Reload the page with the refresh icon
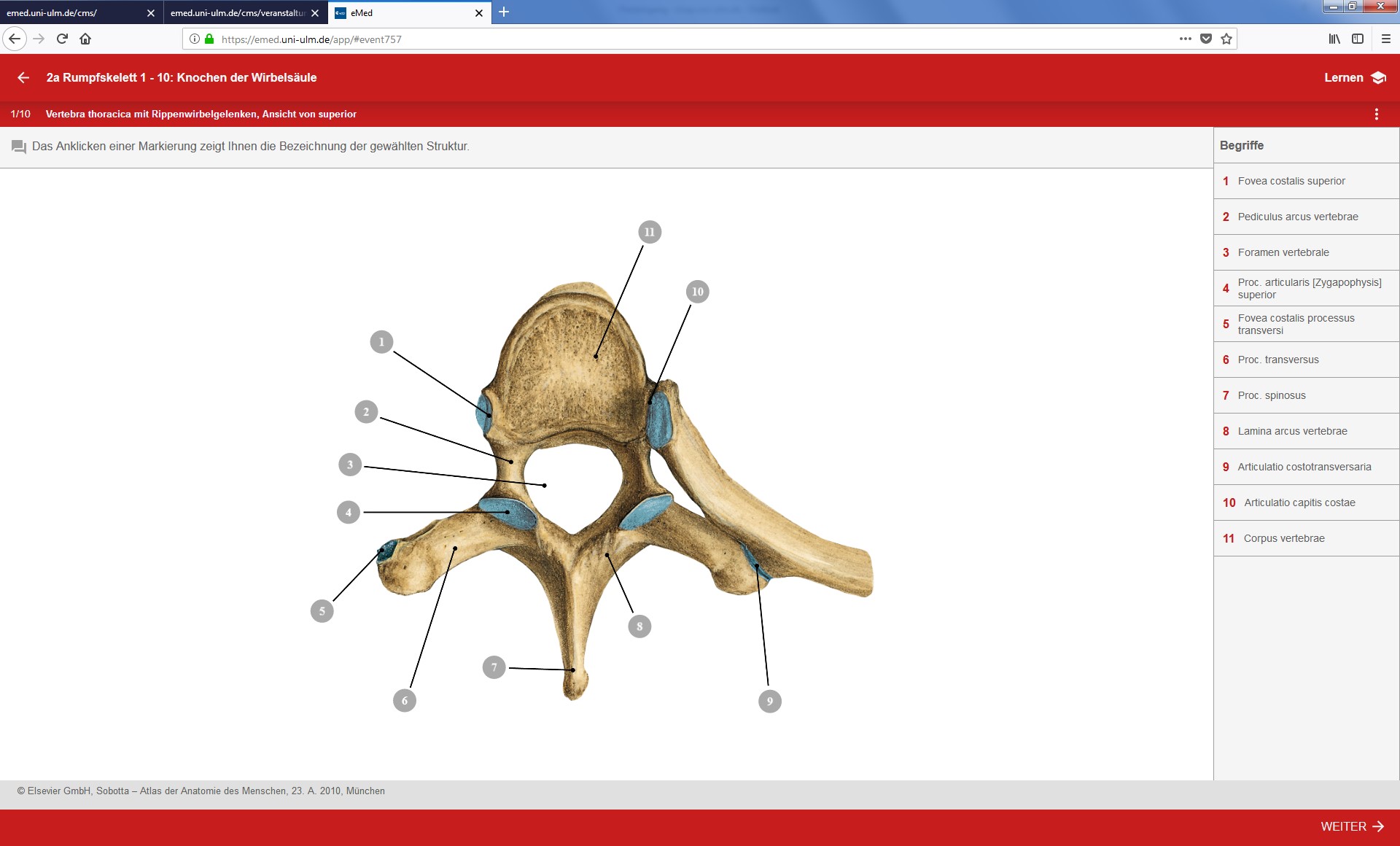Viewport: 1400px width, 846px height. pyautogui.click(x=62, y=39)
